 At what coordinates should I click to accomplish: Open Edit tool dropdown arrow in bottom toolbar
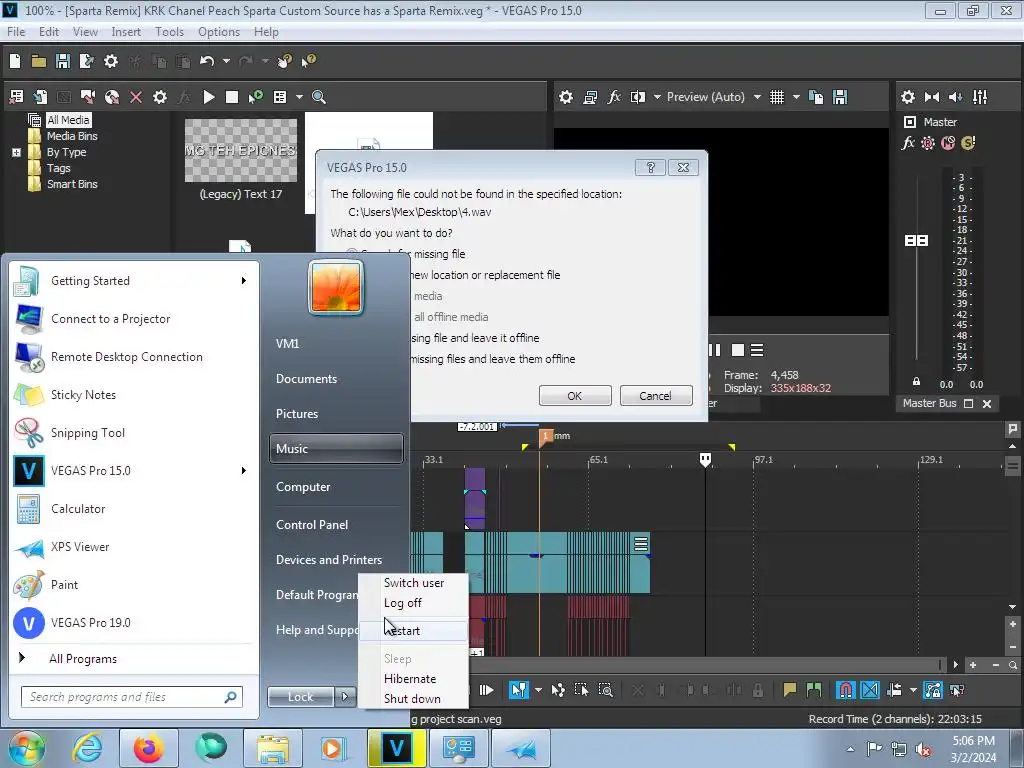[x=538, y=690]
